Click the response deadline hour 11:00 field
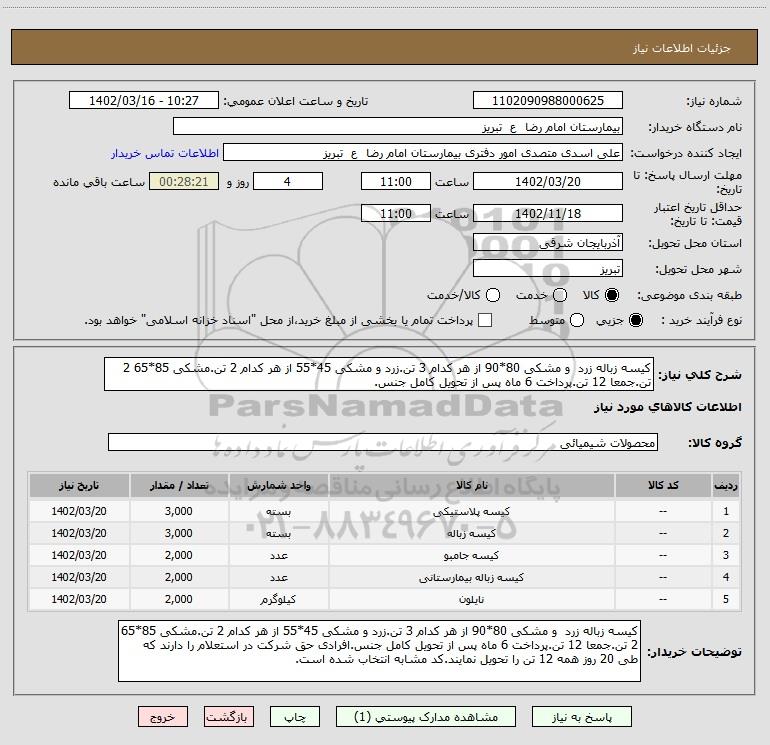Screen dimensions: 770x745 pos(396,181)
